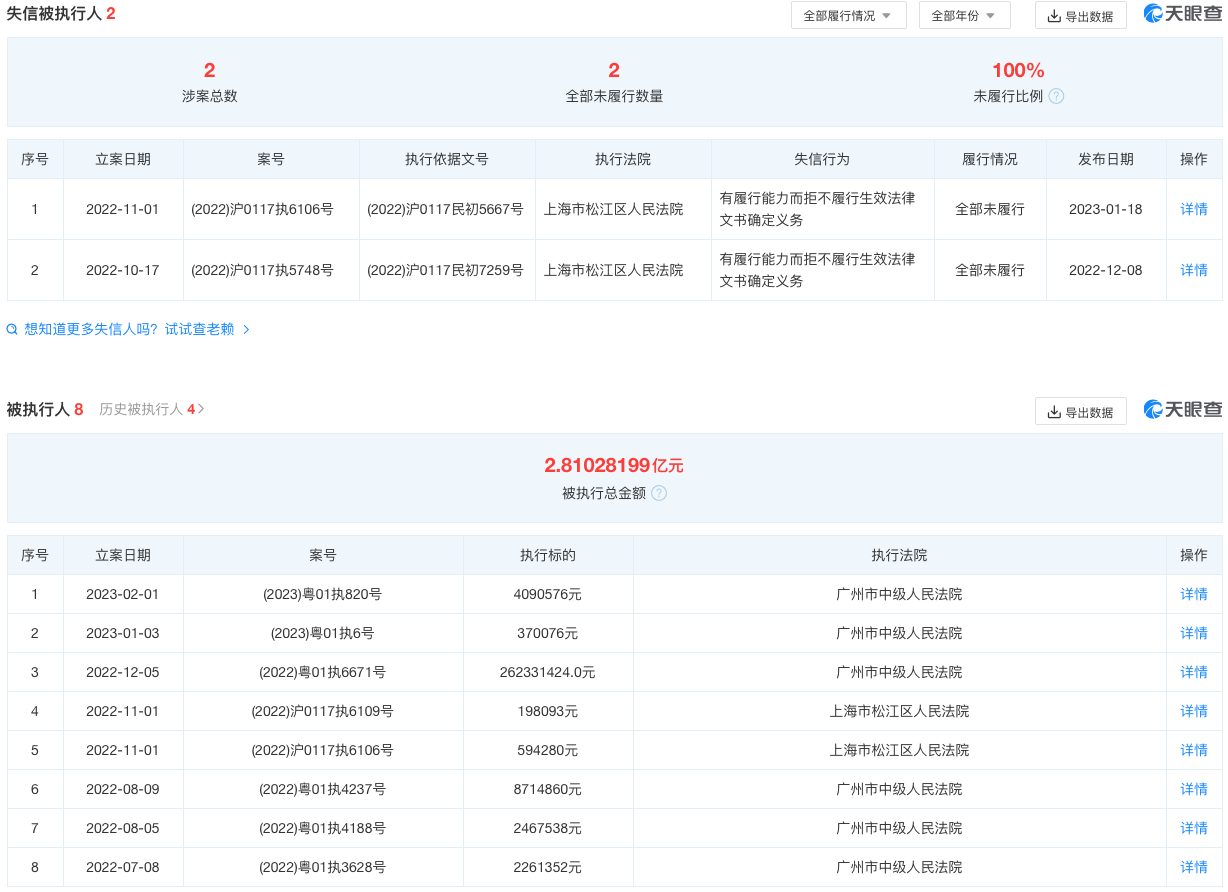Open 详情 for case (2022)粤01执4237号
This screenshot has width=1228, height=892.
click(1194, 789)
